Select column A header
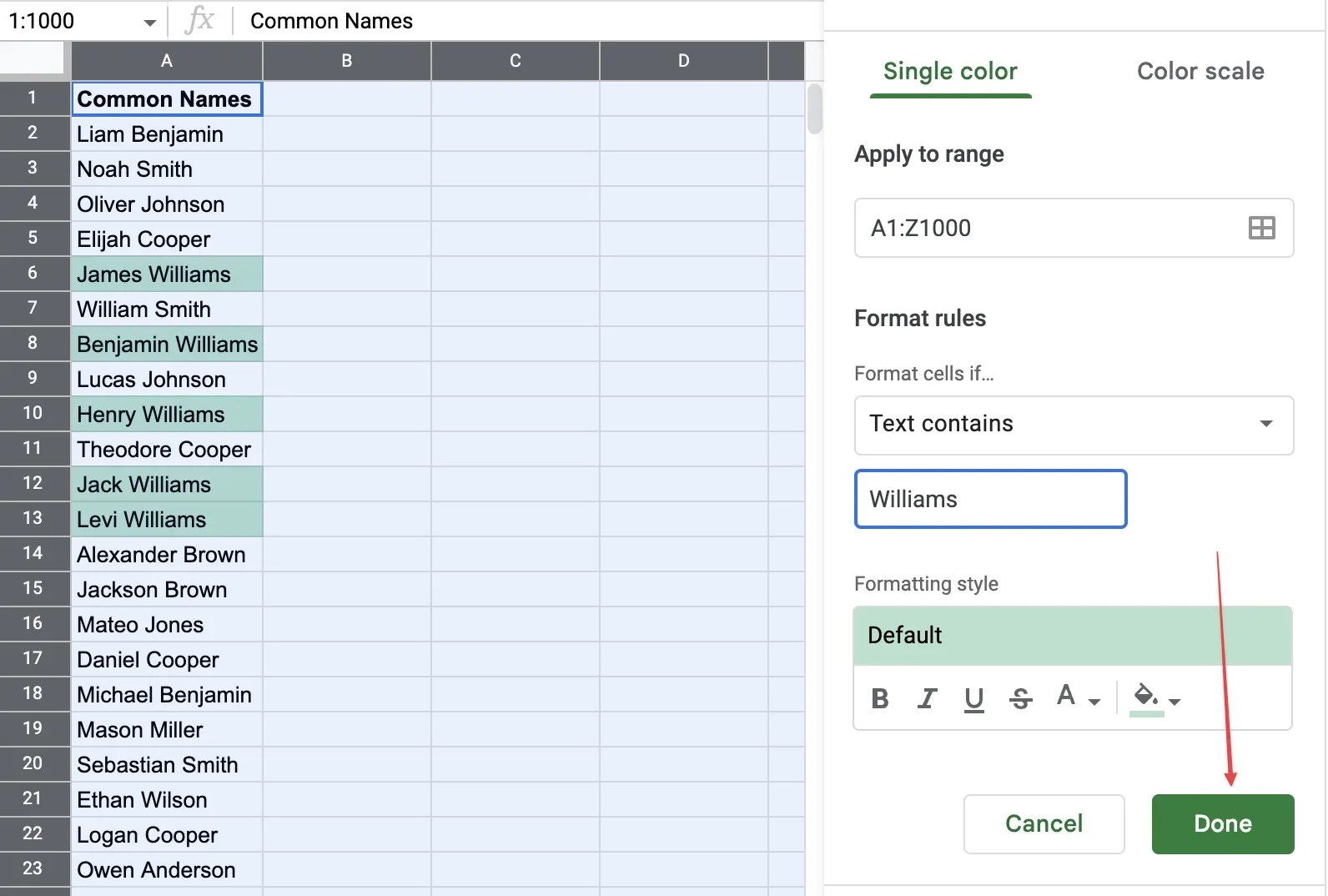The width and height of the screenshot is (1328, 896). pyautogui.click(x=167, y=61)
